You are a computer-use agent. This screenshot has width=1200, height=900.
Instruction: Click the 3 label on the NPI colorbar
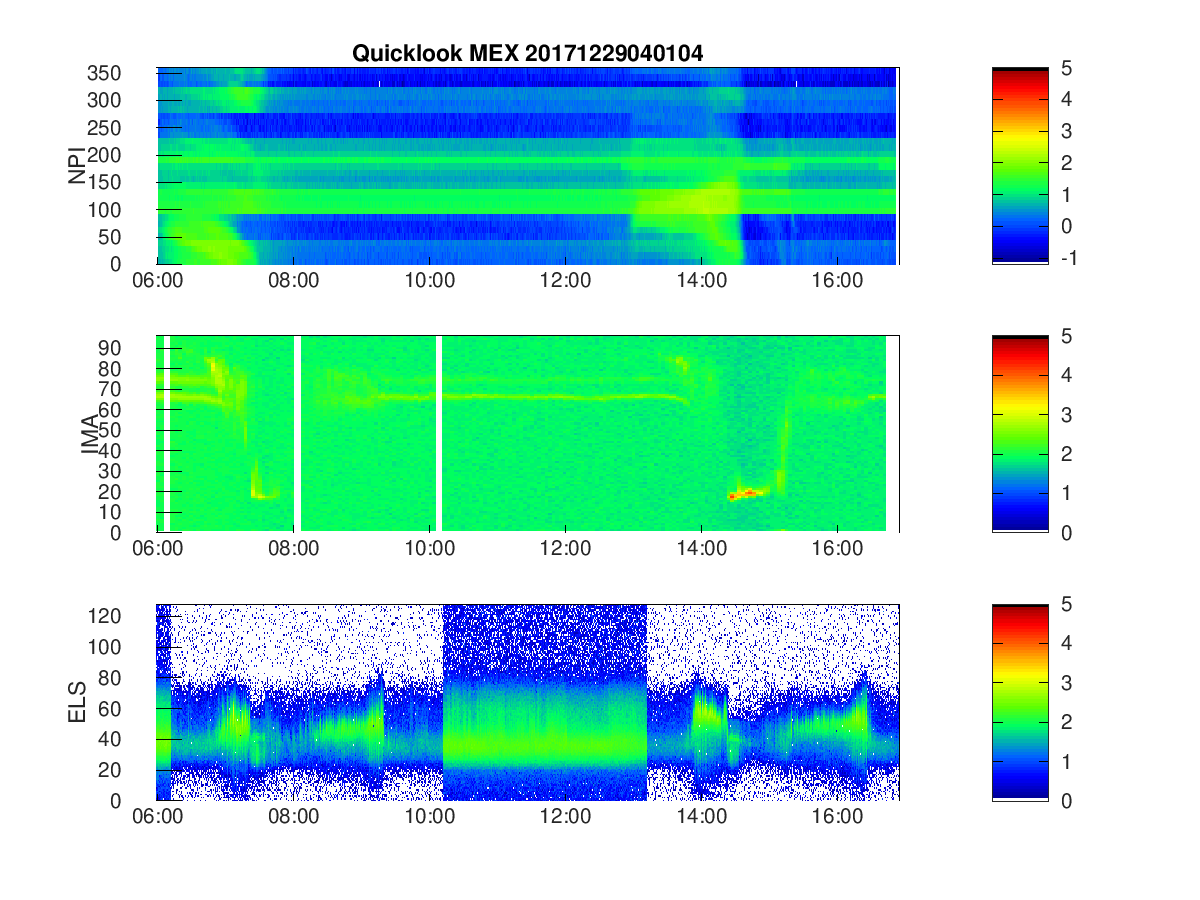point(1067,131)
